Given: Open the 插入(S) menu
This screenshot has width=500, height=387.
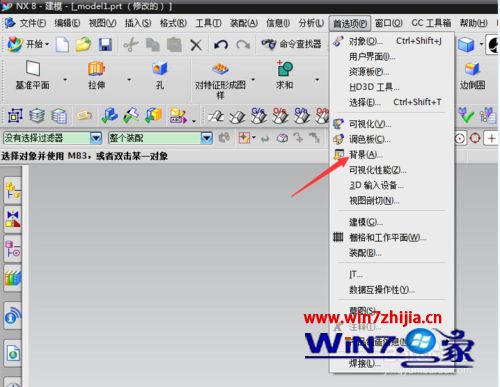Looking at the screenshot, I should [138, 23].
